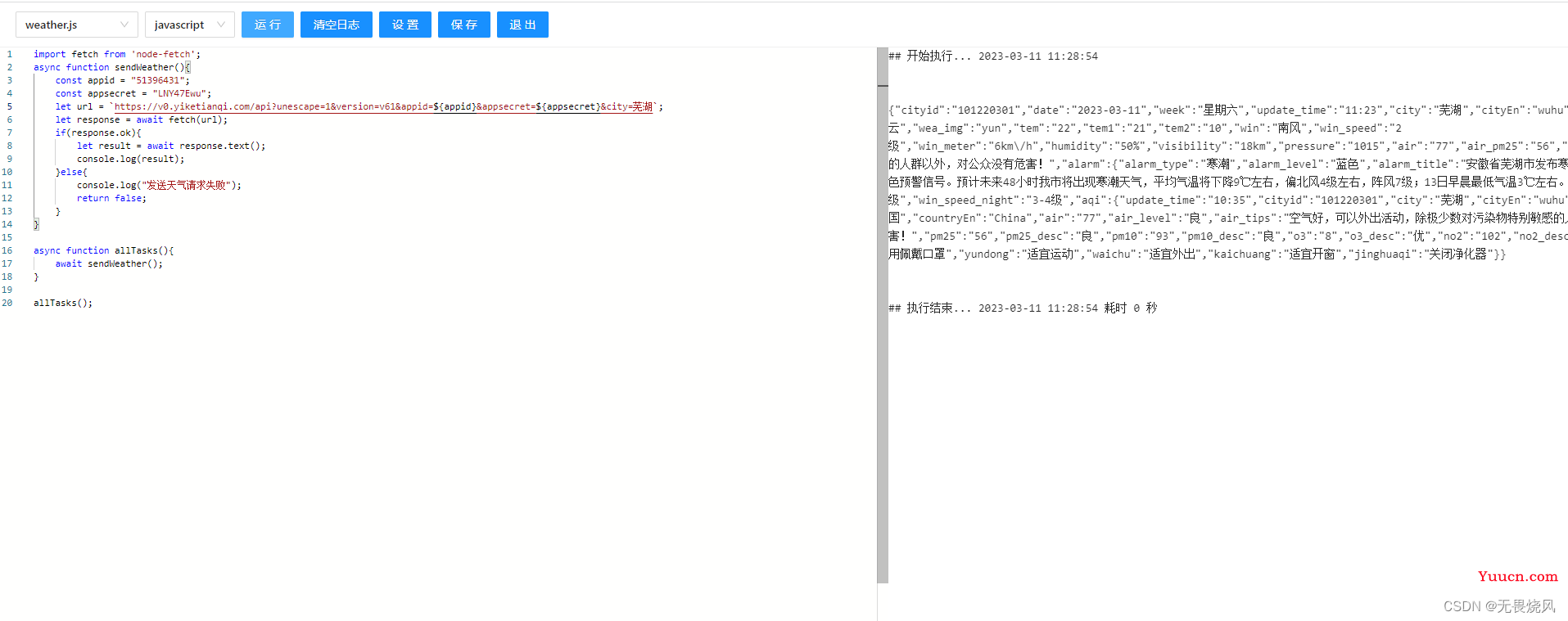Click the 开始执行 log start line
Image resolution: width=1568 pixels, height=621 pixels.
point(993,56)
